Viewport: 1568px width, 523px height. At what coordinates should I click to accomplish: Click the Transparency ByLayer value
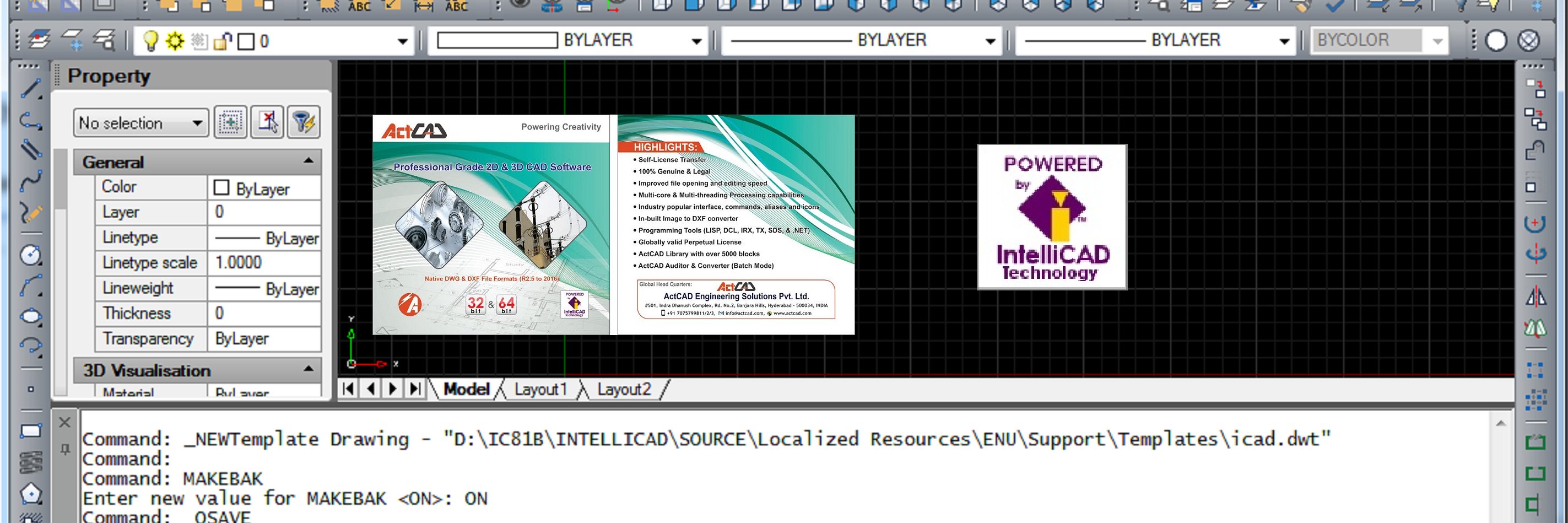264,339
